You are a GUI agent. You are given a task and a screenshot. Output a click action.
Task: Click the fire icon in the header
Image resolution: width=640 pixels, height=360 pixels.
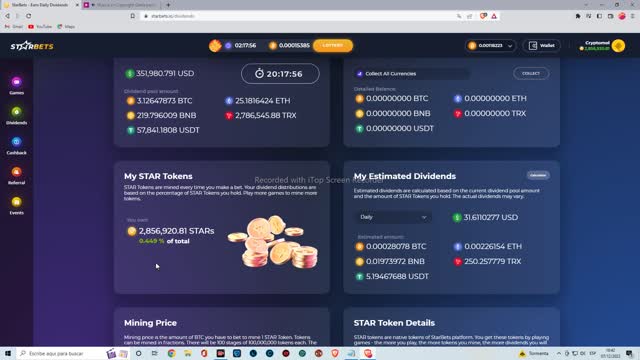pos(215,45)
